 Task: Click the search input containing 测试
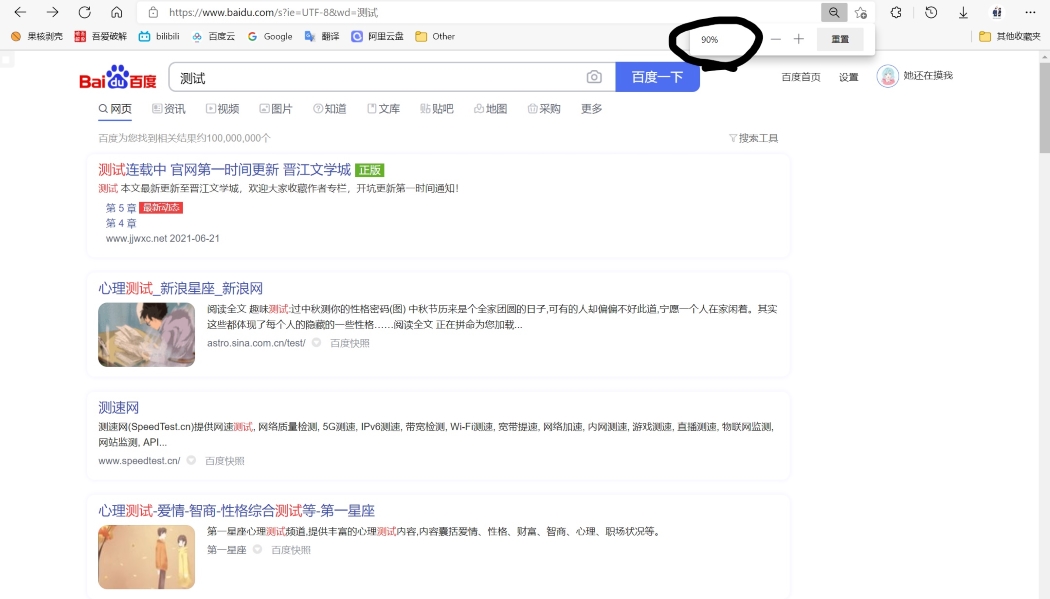click(x=375, y=77)
